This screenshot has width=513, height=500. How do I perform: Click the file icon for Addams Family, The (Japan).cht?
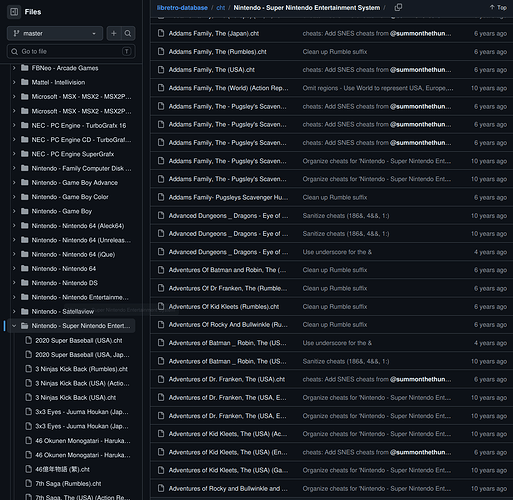pos(161,33)
